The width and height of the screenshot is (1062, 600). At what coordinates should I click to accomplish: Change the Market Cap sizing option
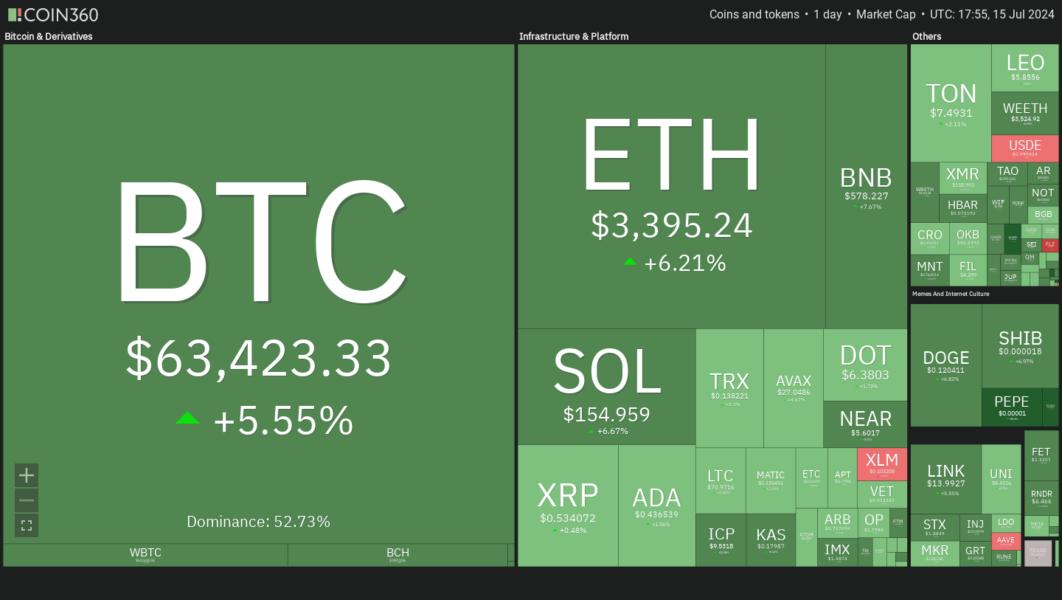(885, 14)
